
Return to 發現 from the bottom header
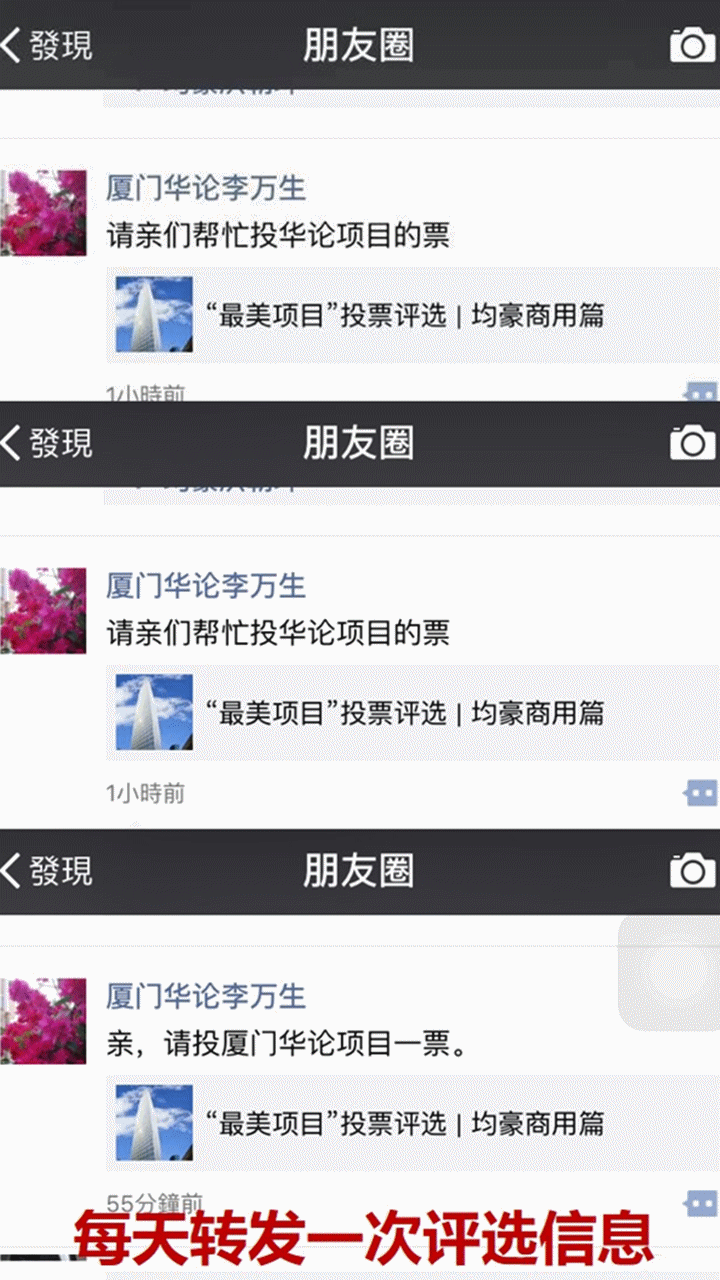pyautogui.click(x=47, y=870)
